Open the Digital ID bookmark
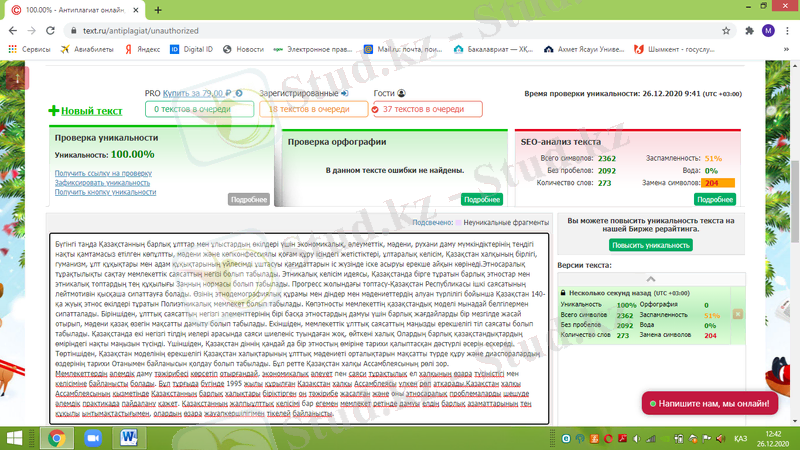The height and width of the screenshot is (450, 800). tap(191, 49)
